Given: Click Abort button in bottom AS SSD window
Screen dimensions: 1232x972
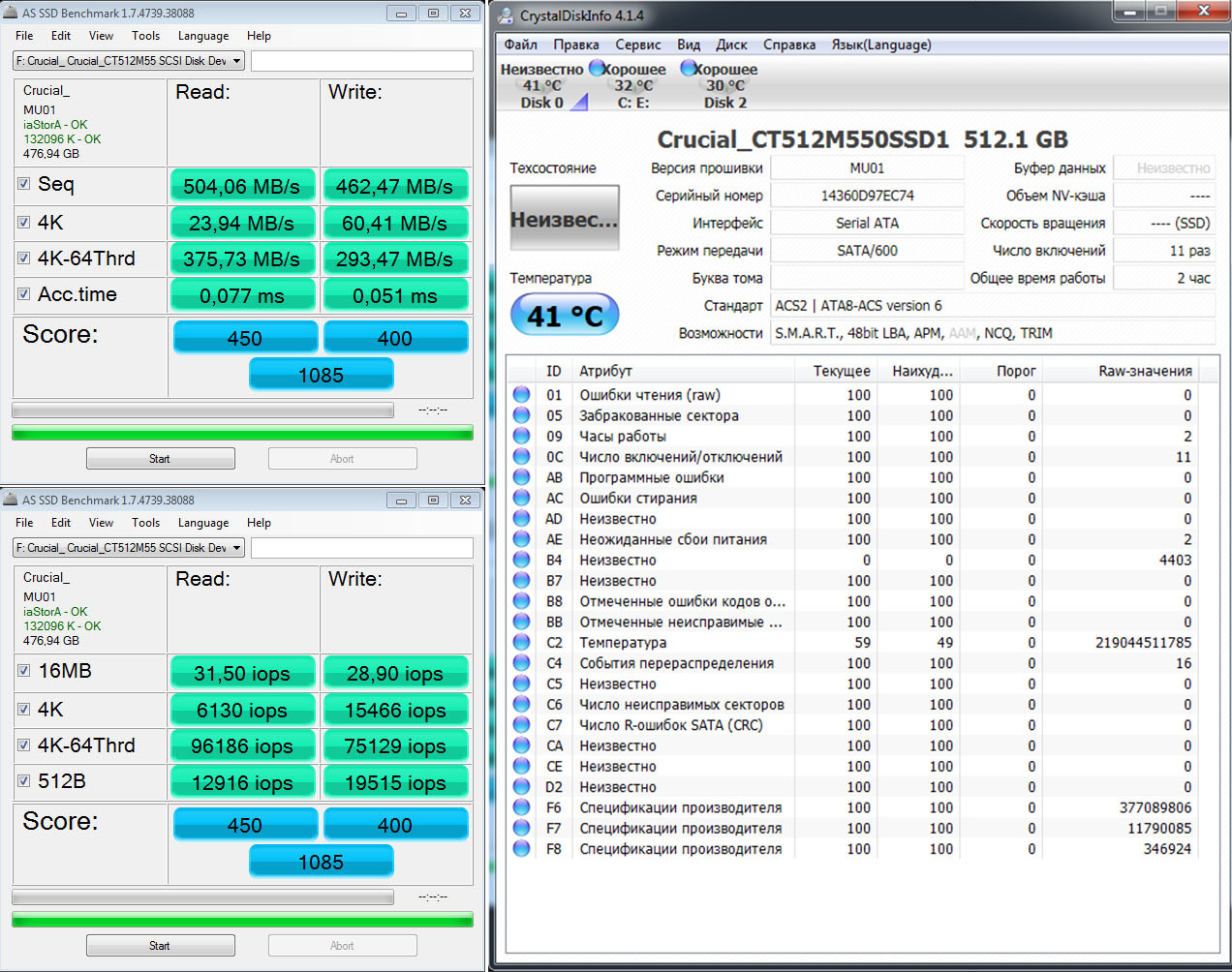Looking at the screenshot, I should (343, 946).
